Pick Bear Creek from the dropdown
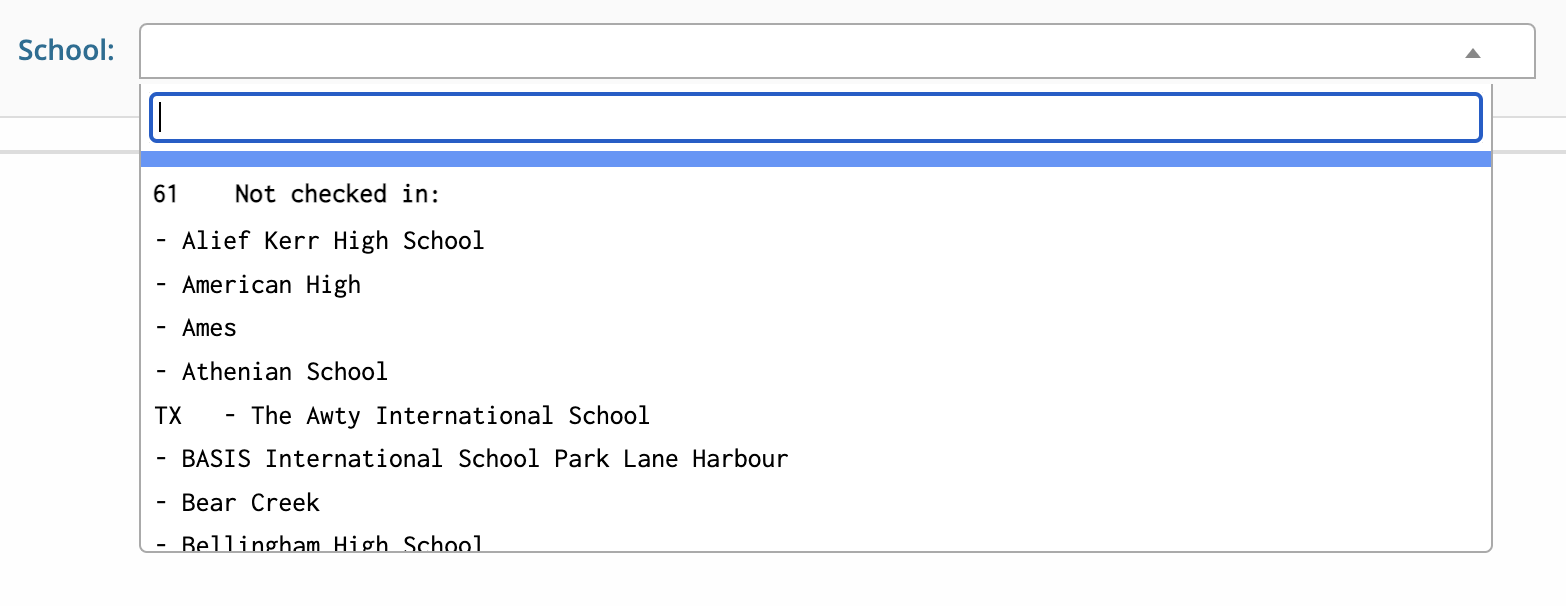 coord(250,503)
